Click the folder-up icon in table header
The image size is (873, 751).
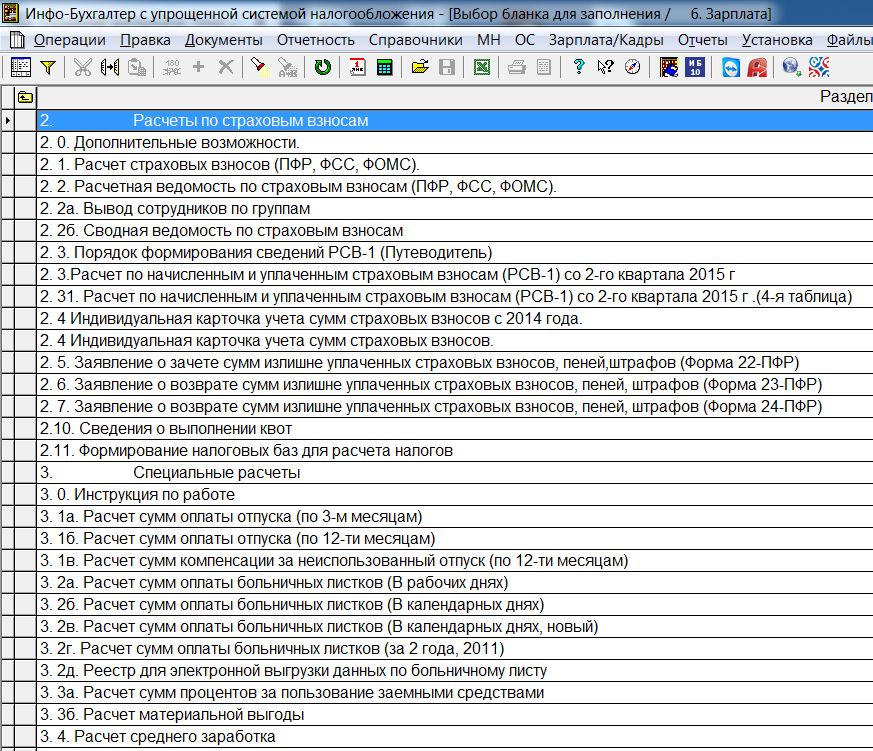pos(25,97)
